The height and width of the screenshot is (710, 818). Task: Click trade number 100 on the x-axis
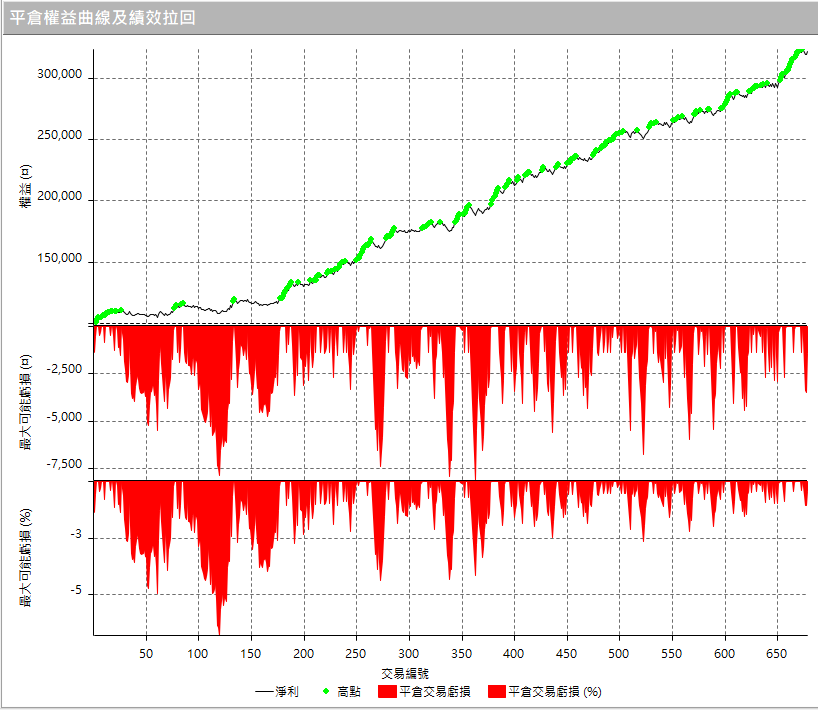198,654
